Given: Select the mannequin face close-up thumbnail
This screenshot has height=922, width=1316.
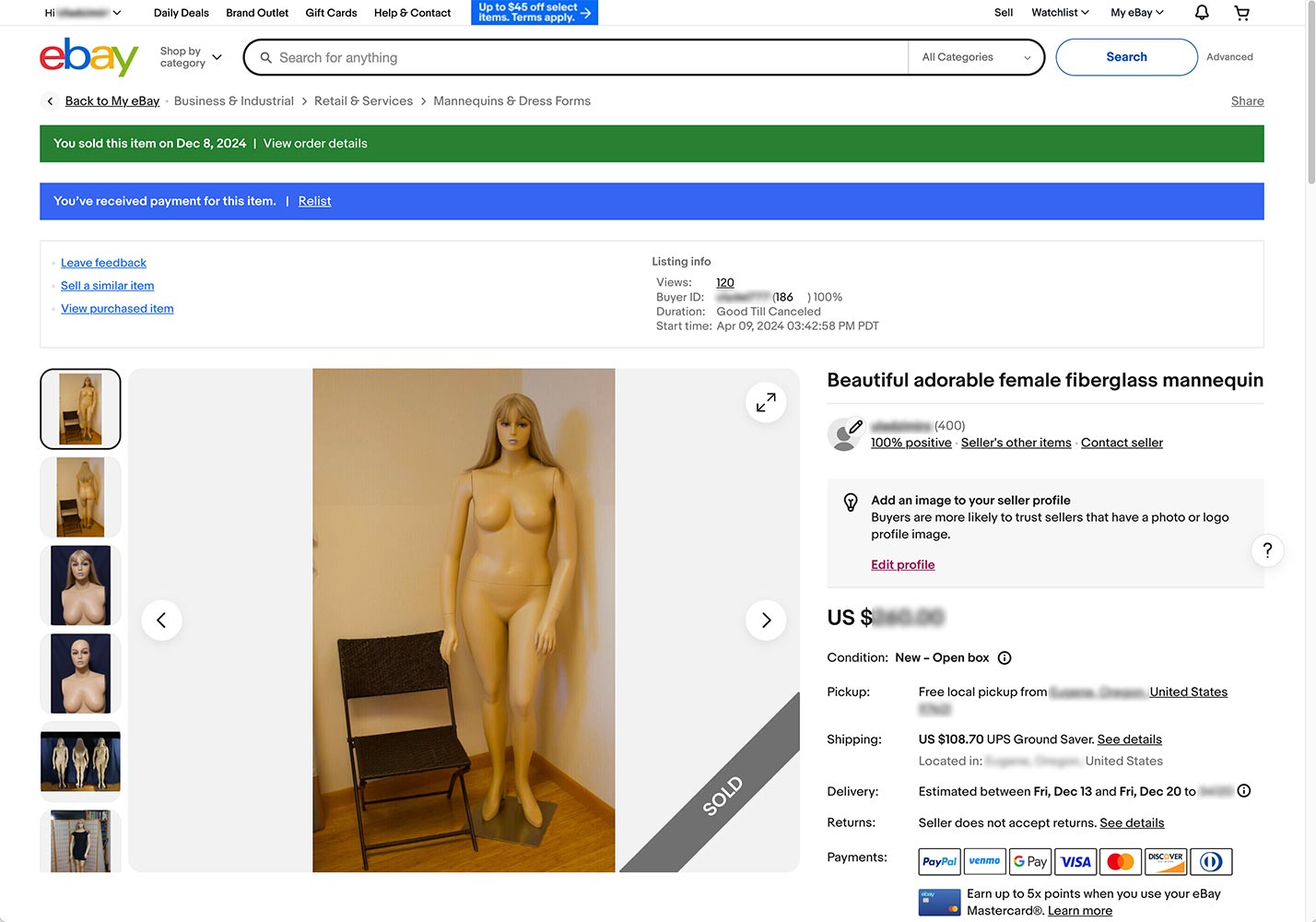Looking at the screenshot, I should point(80,585).
